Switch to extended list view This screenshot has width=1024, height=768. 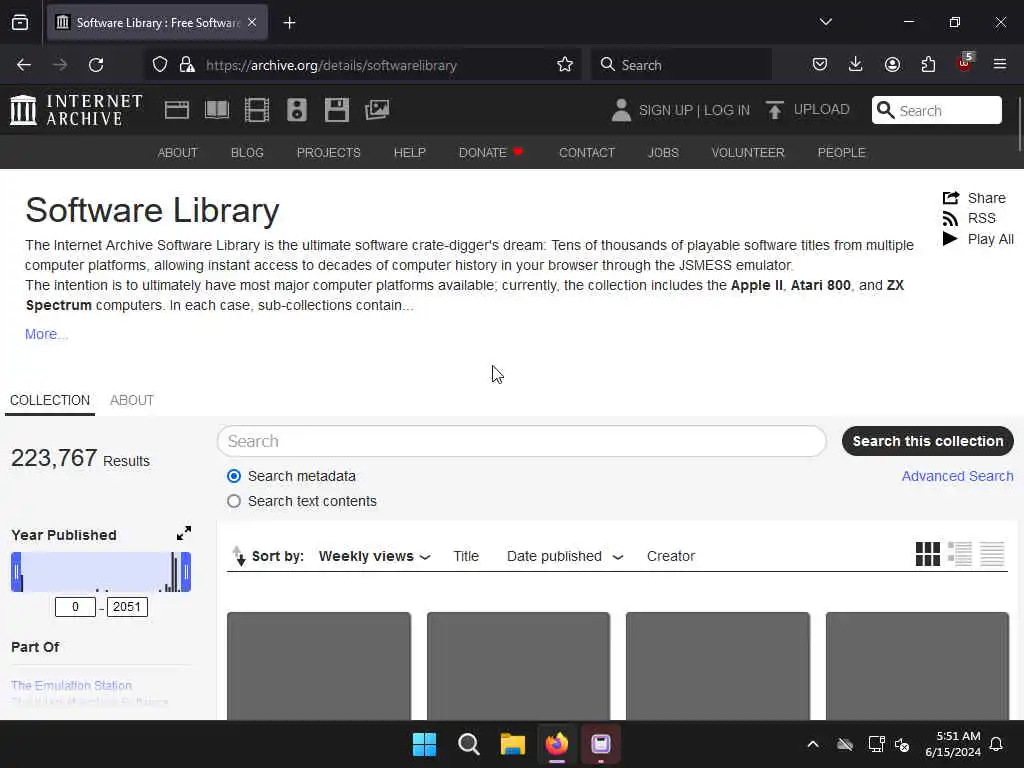[x=960, y=554]
